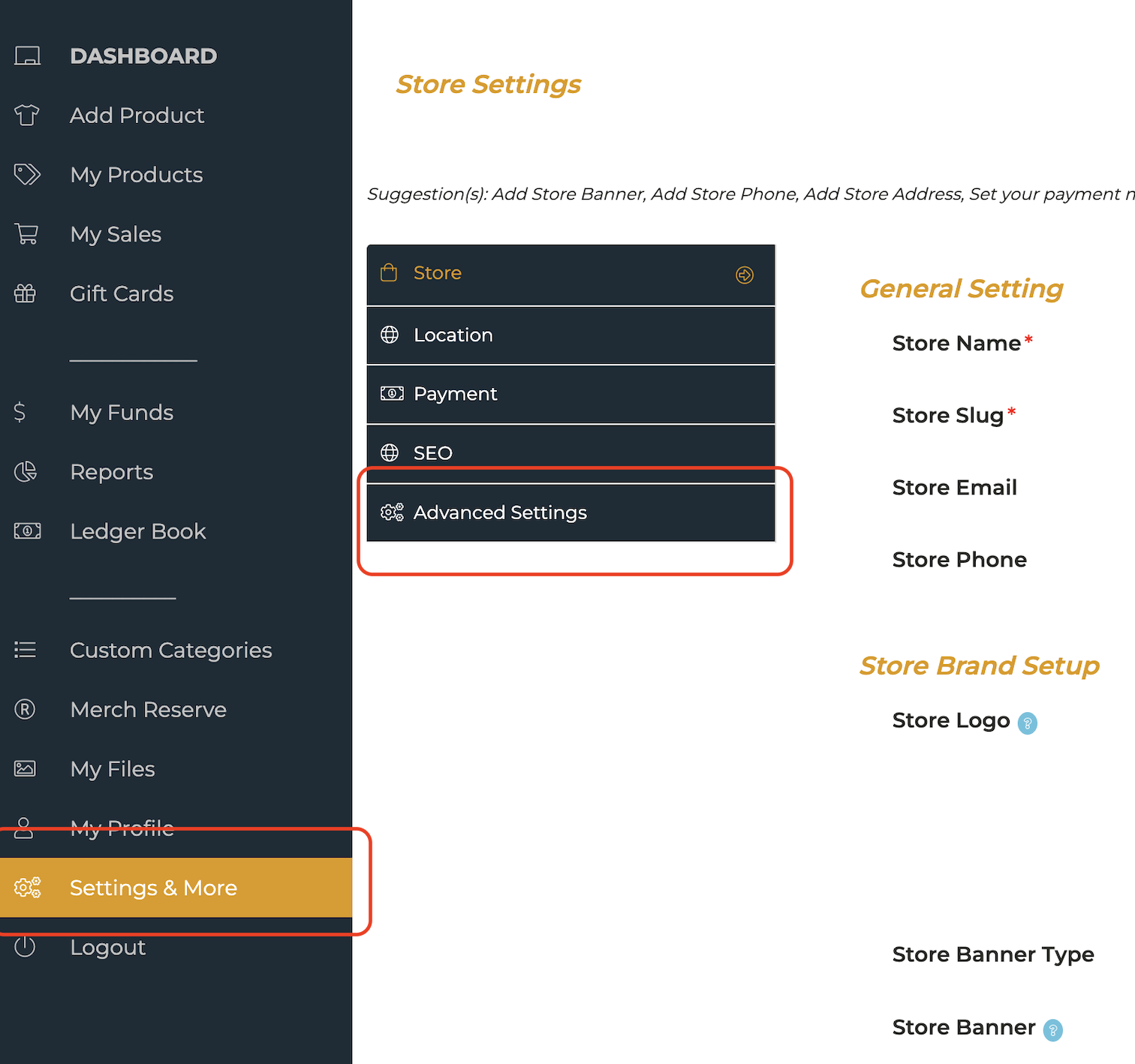
Task: Switch to the Payment settings tab
Action: click(571, 395)
